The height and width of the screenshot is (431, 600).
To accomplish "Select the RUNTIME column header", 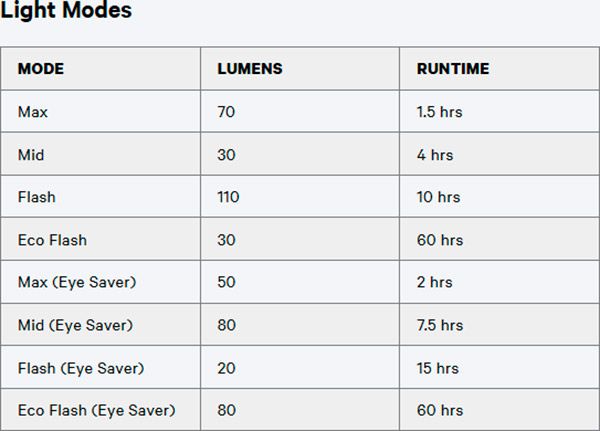I will click(453, 69).
